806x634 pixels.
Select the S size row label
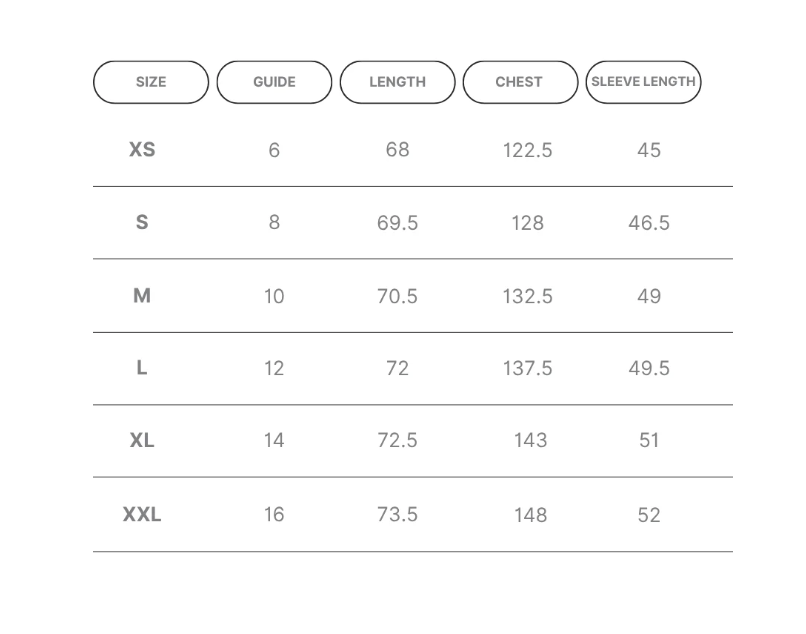142,222
